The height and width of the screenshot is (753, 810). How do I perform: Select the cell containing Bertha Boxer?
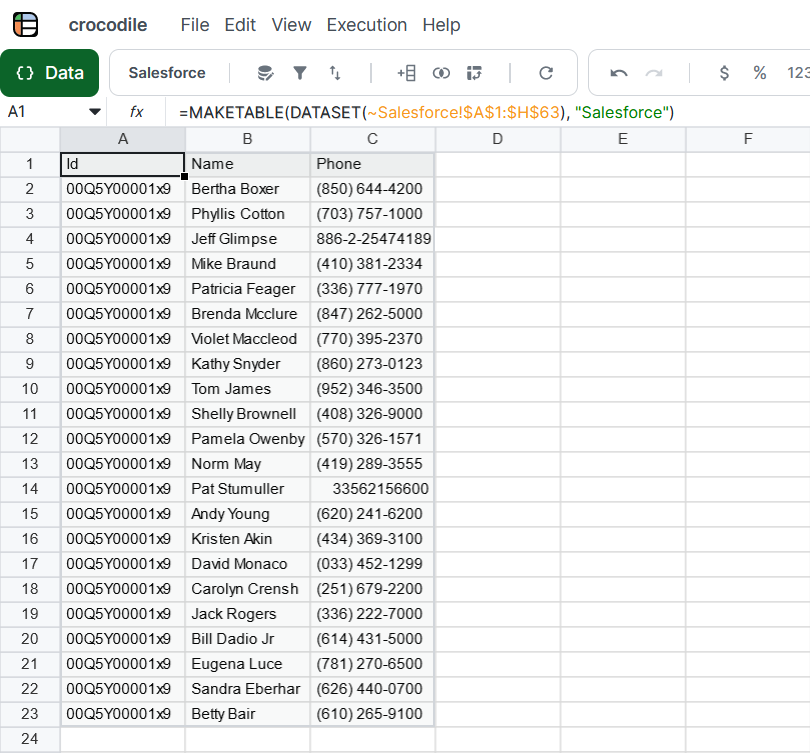[247, 189]
